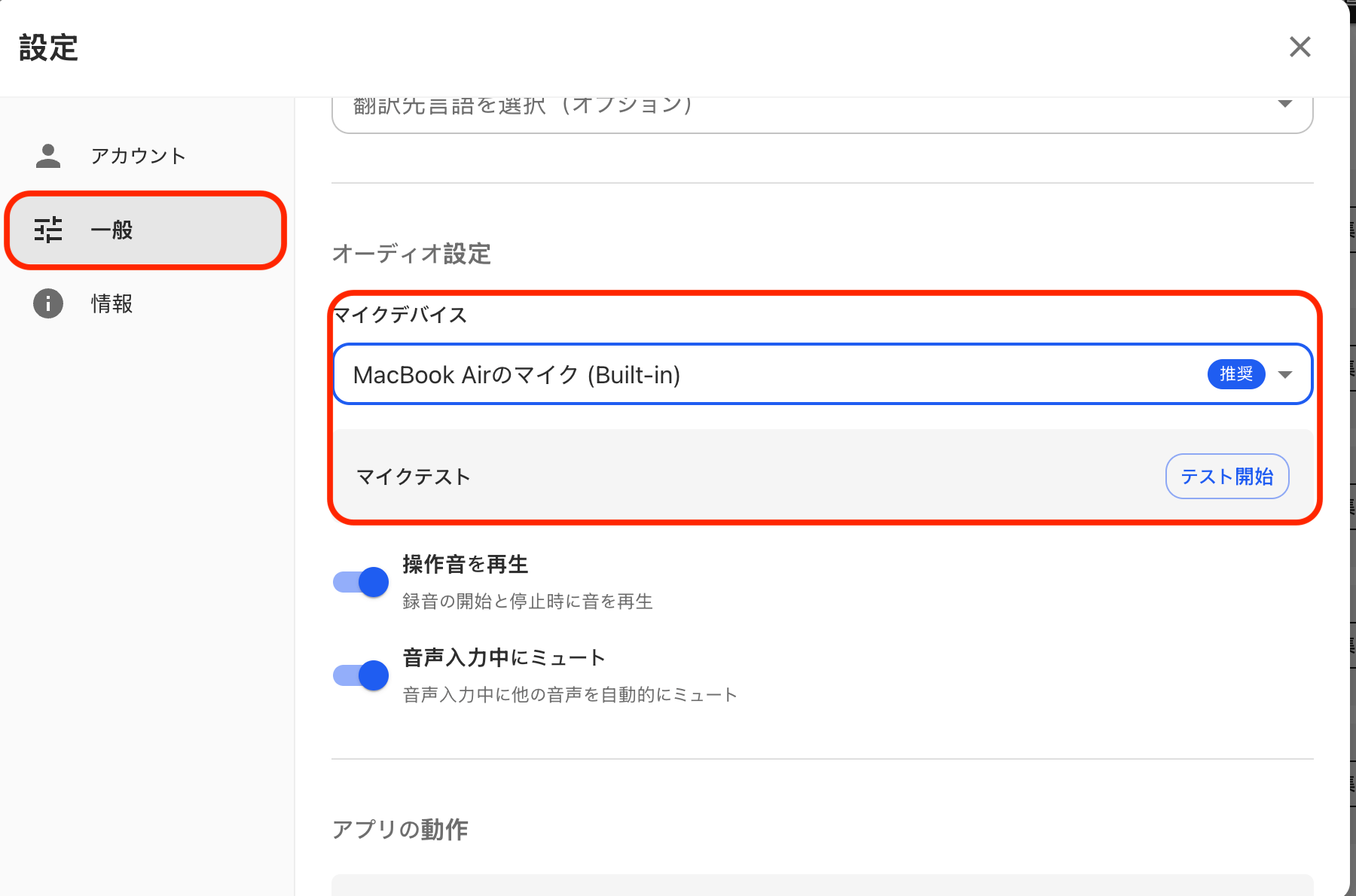Click the 操作音を再生 label text
1356x896 pixels.
(x=465, y=564)
